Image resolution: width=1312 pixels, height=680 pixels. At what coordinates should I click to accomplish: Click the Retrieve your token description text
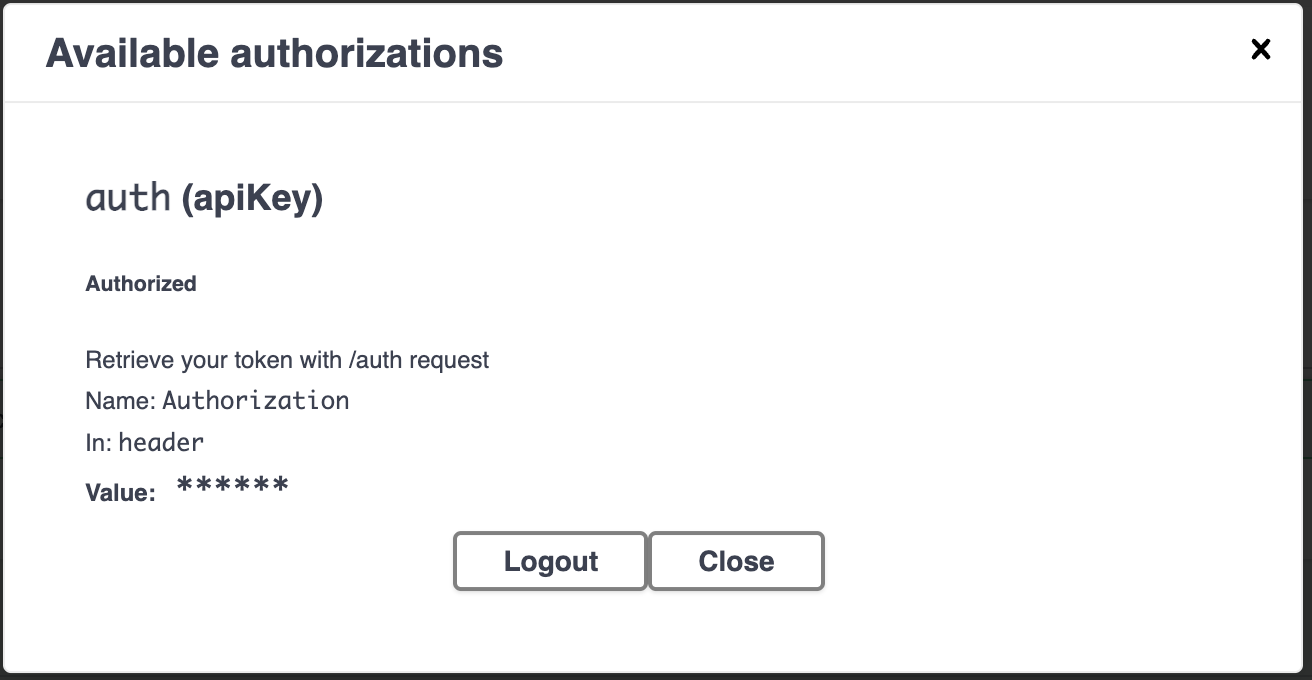[287, 360]
